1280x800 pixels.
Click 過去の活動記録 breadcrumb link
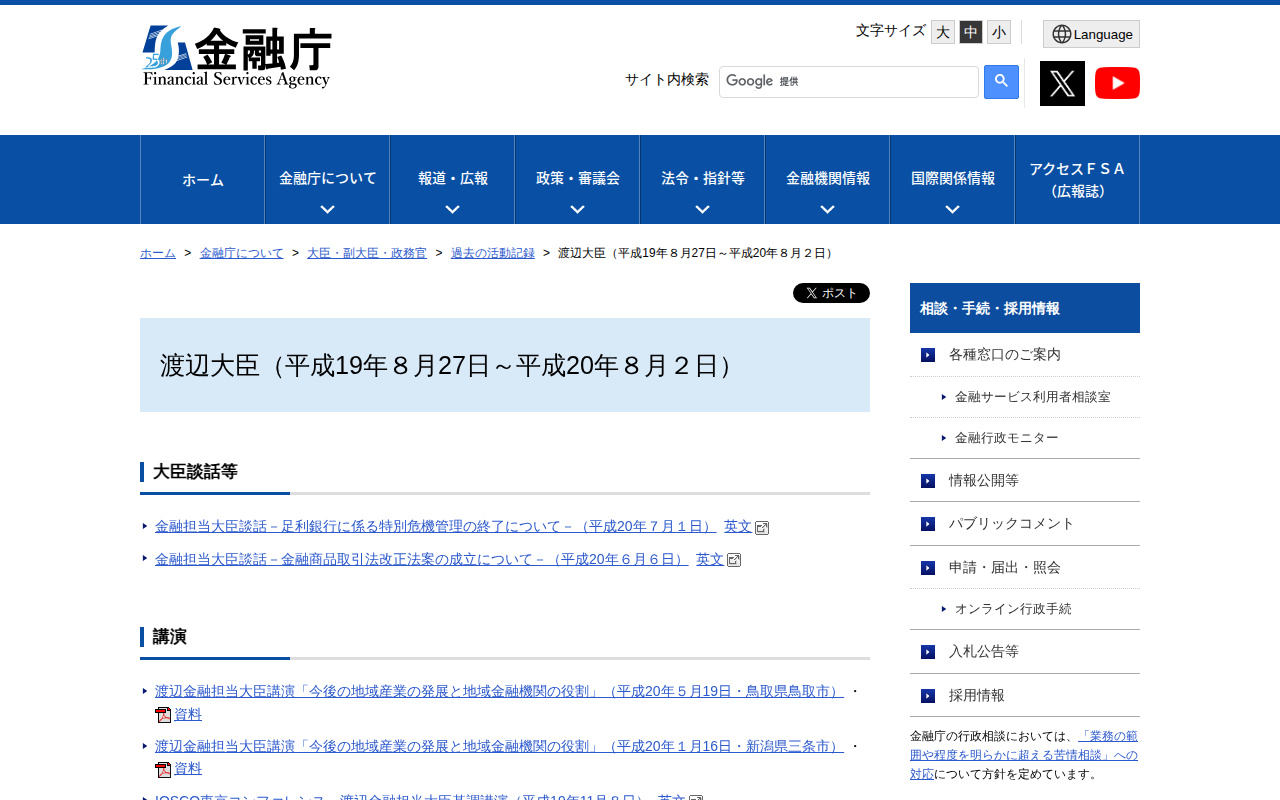[x=493, y=253]
